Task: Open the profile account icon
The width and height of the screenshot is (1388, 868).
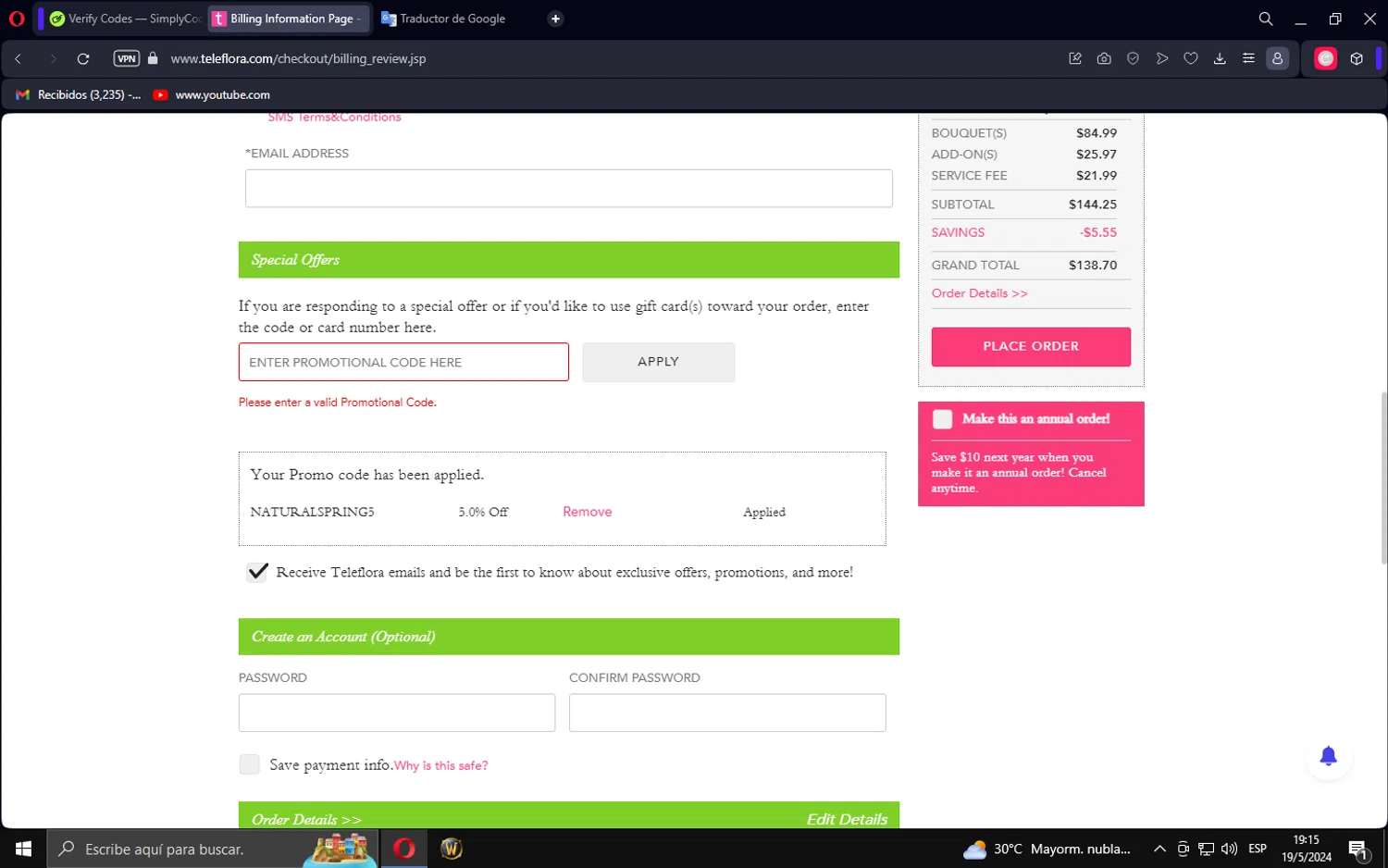Action: coord(1278,58)
